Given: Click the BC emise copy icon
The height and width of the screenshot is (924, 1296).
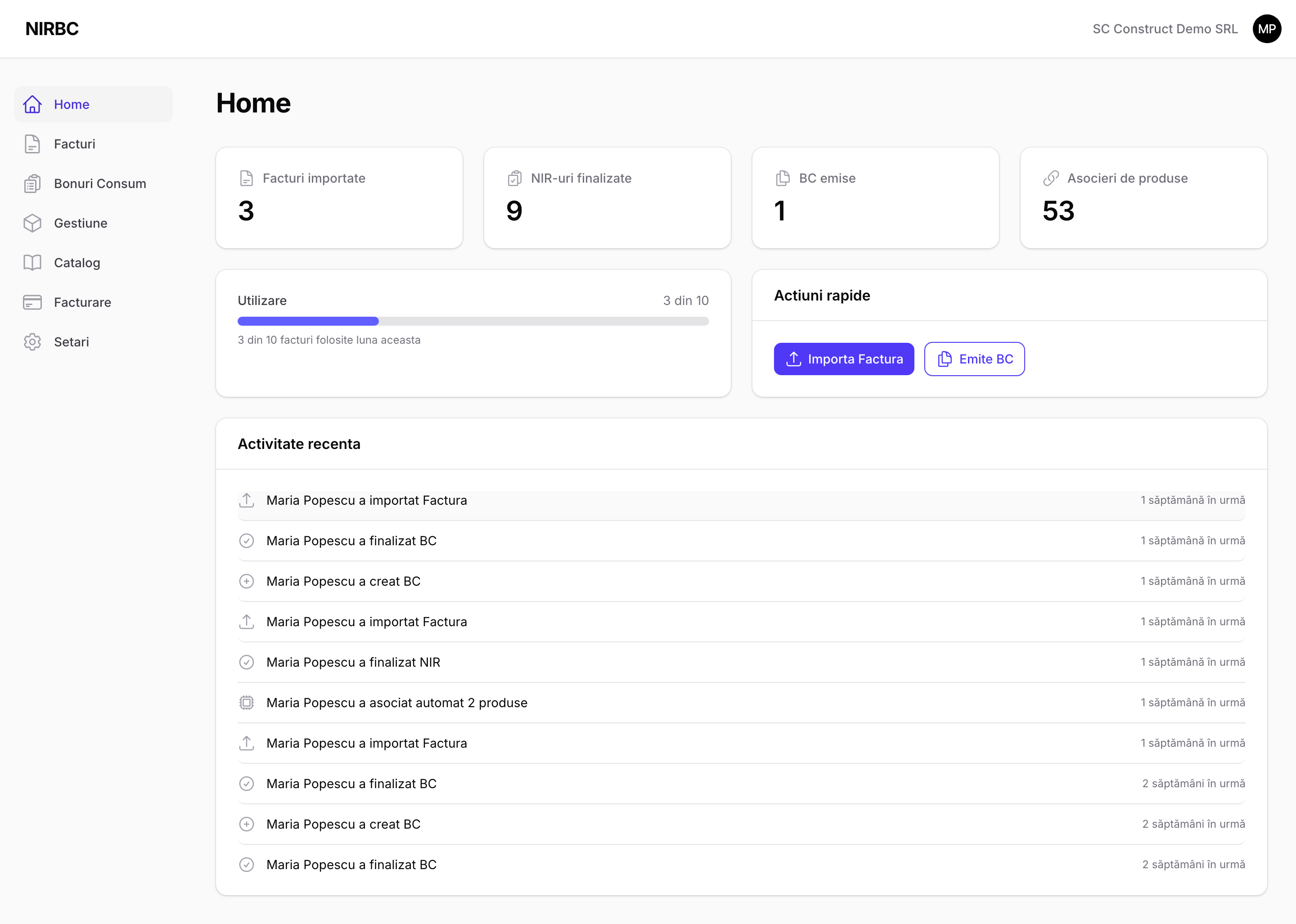Looking at the screenshot, I should coord(783,178).
